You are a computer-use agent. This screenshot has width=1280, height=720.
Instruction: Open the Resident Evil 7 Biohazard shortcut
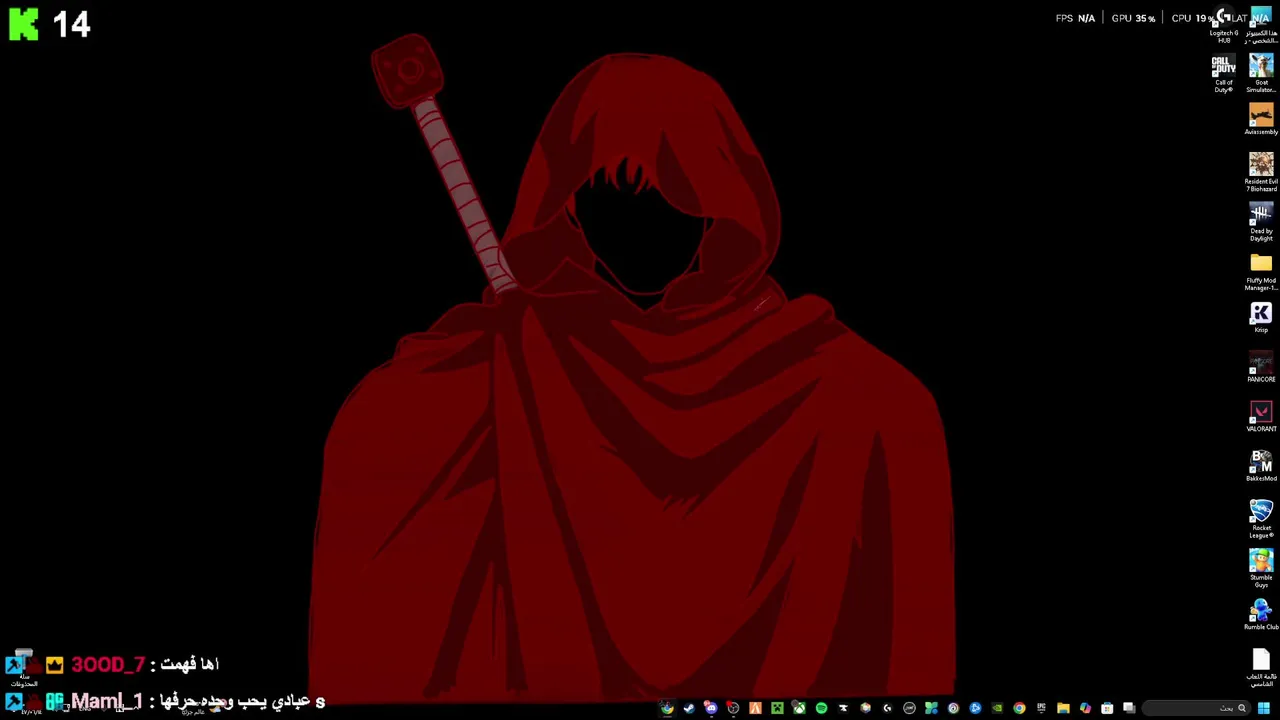coord(1261,171)
